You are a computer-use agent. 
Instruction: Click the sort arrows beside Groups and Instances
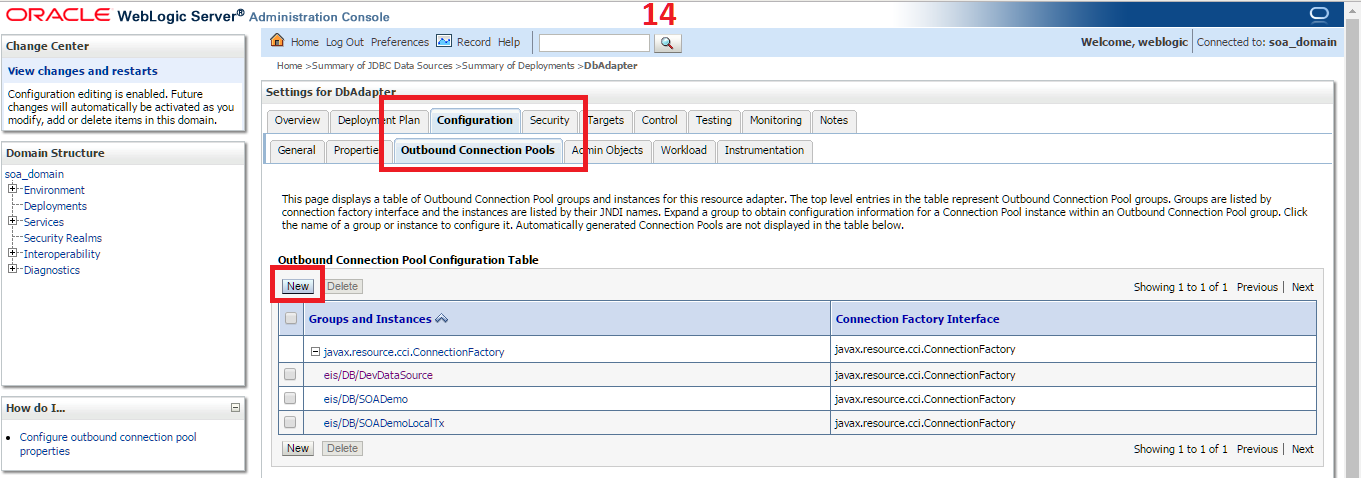point(441,319)
